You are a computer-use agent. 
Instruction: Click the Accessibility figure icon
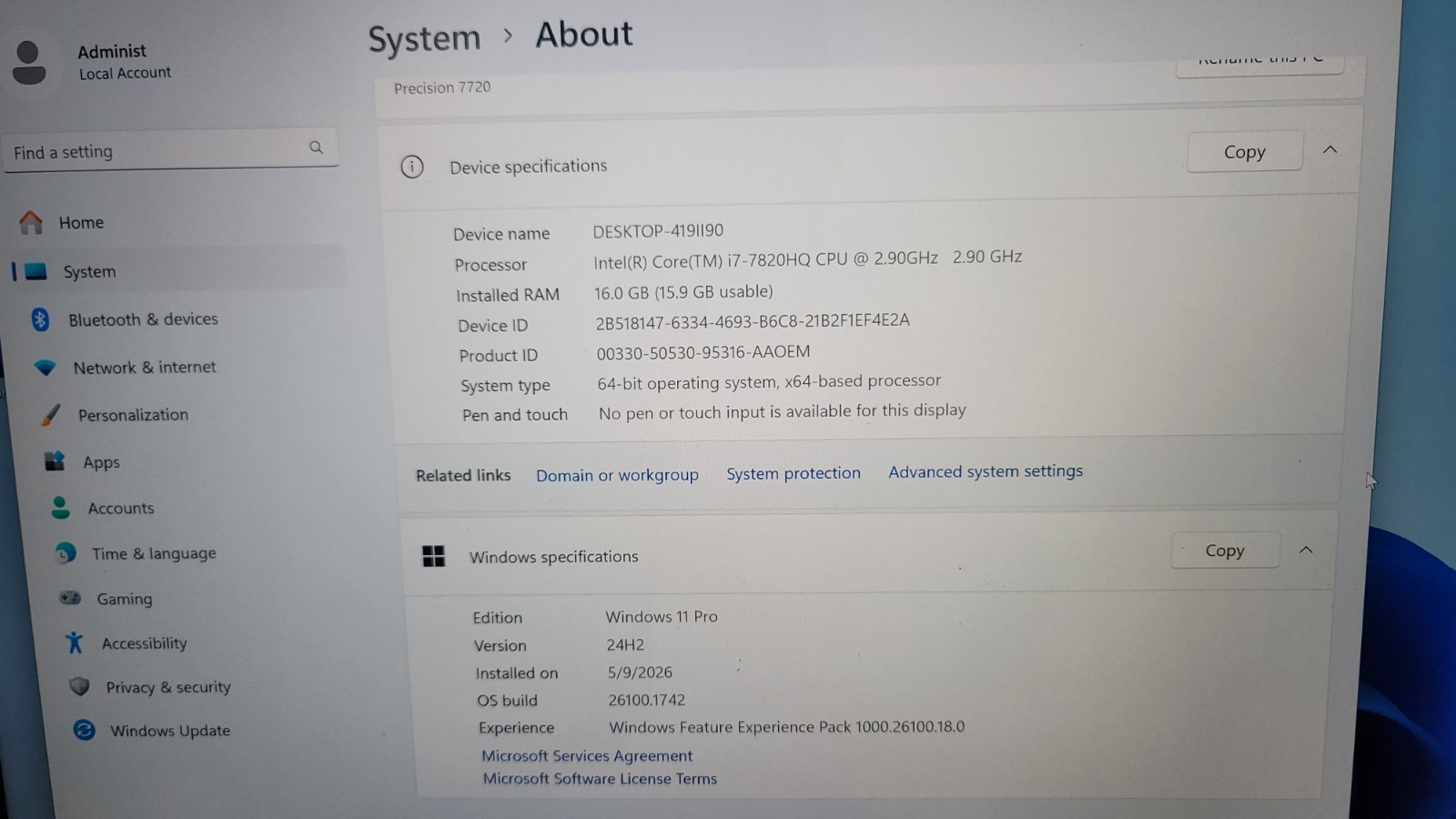tap(75, 643)
